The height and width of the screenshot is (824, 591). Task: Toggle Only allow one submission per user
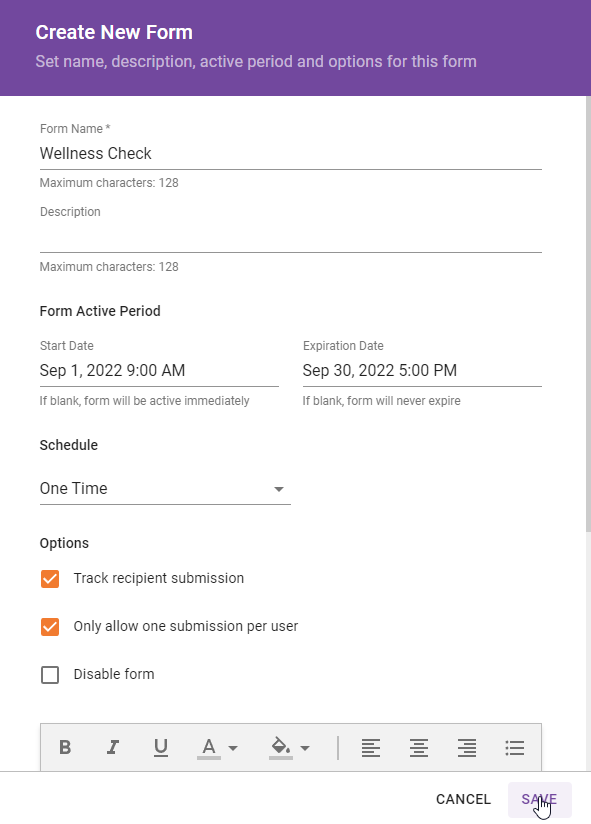[50, 626]
